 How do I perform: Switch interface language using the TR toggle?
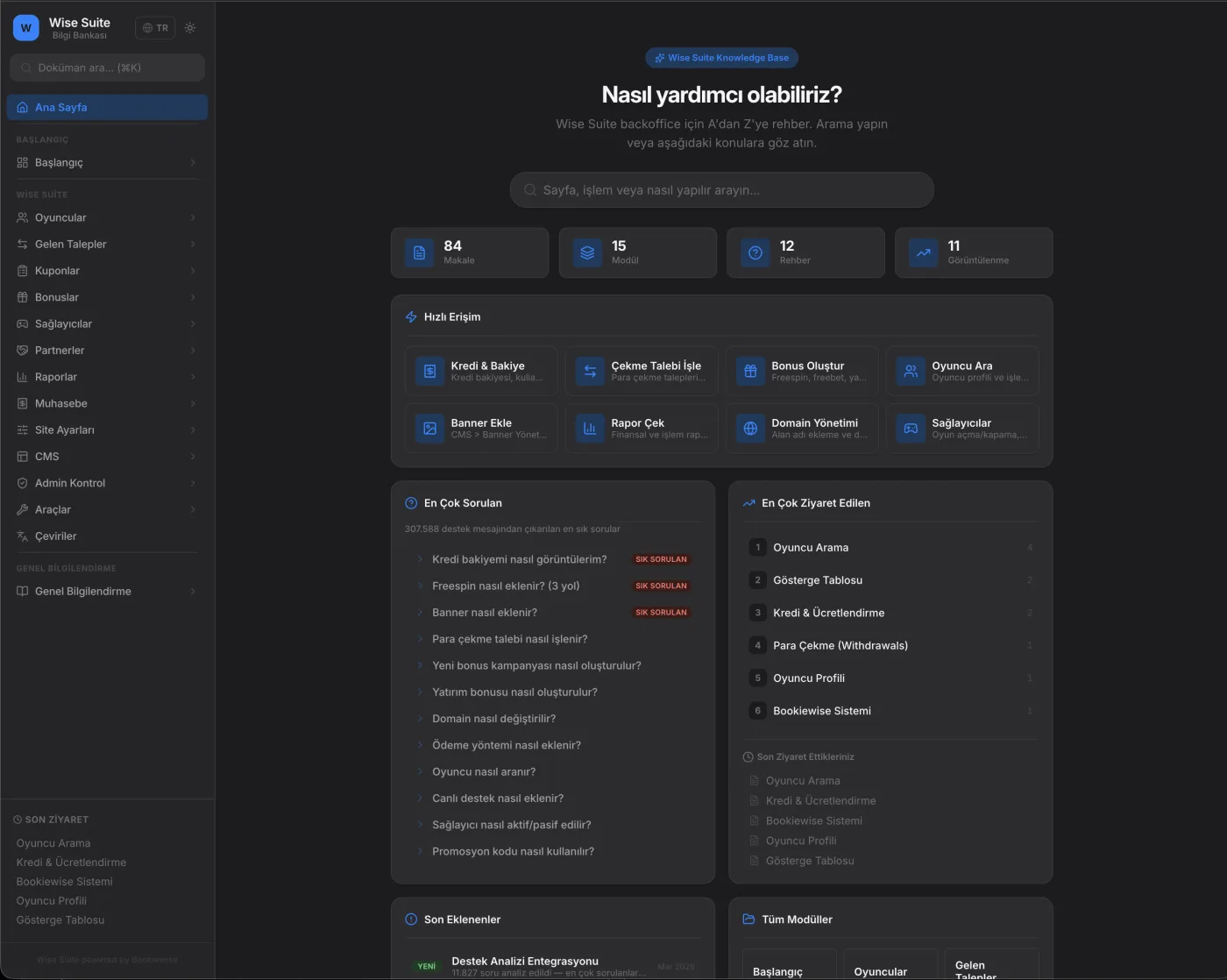[155, 27]
